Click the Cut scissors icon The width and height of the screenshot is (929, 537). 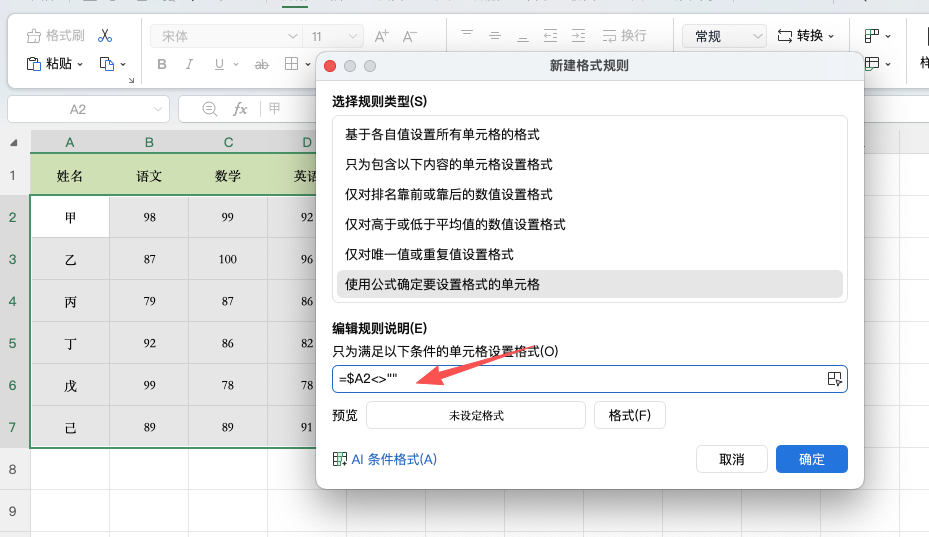click(105, 36)
